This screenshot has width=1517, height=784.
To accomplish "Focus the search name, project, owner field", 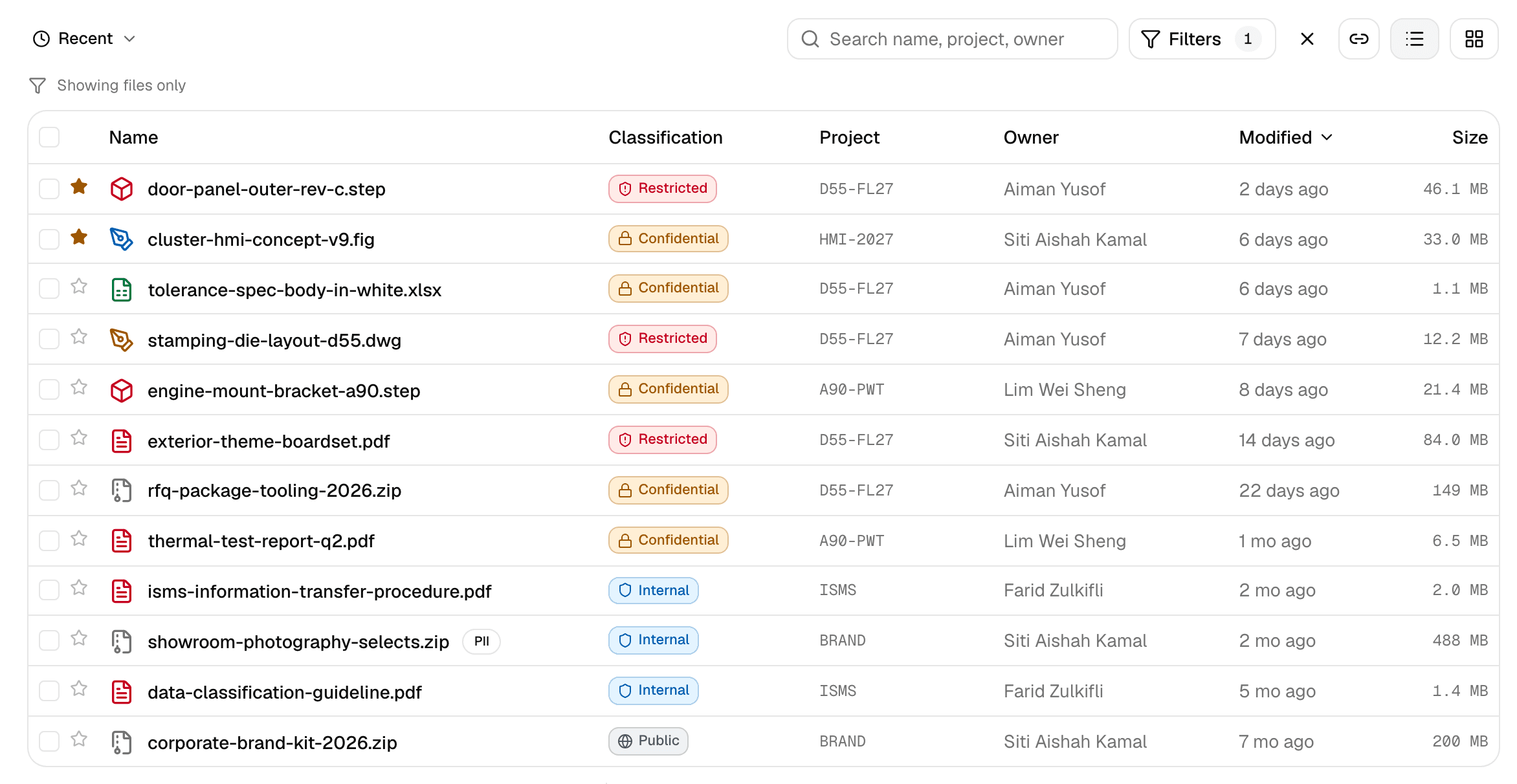I will 952,39.
